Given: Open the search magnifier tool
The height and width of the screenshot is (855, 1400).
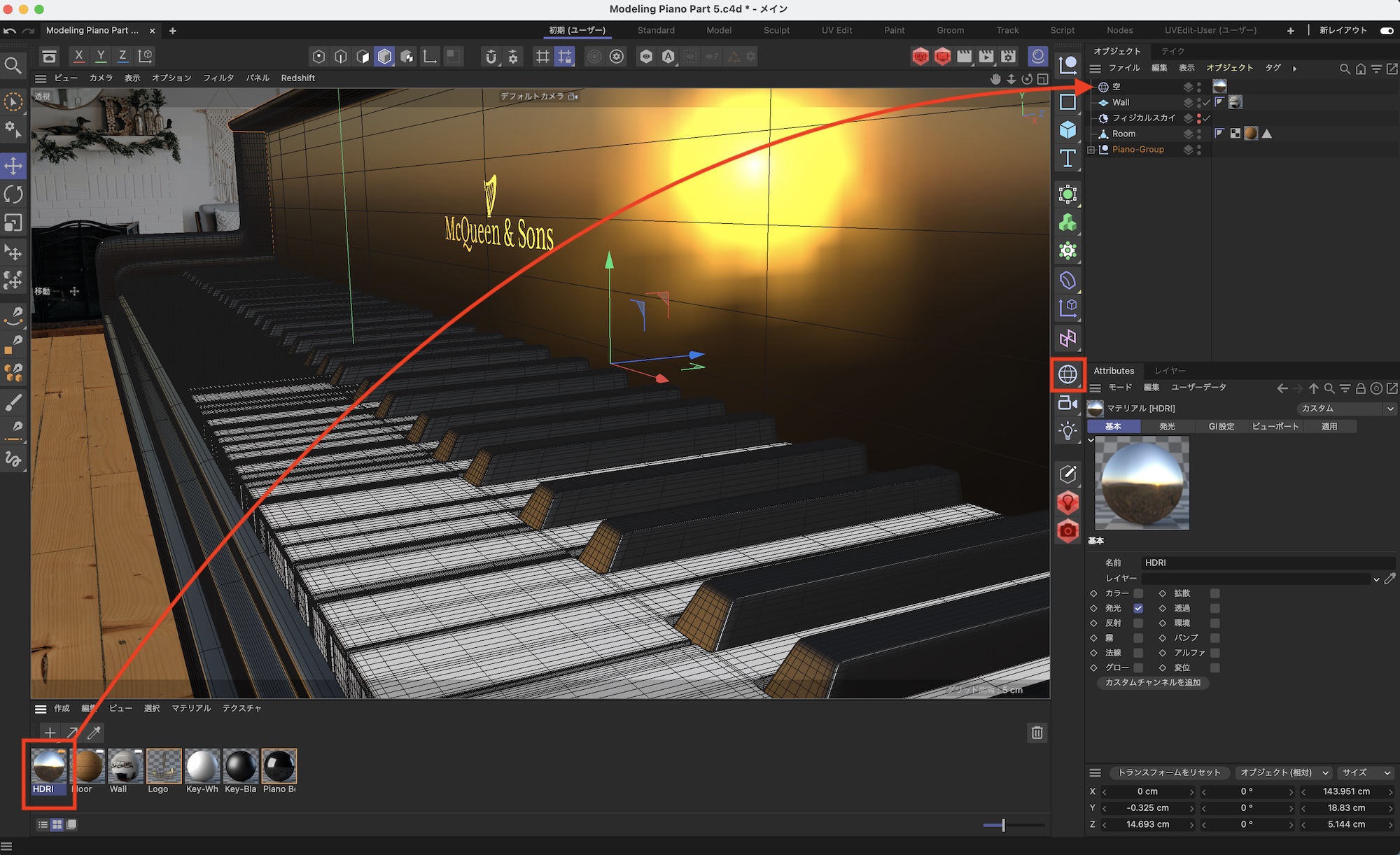Looking at the screenshot, I should click(13, 66).
